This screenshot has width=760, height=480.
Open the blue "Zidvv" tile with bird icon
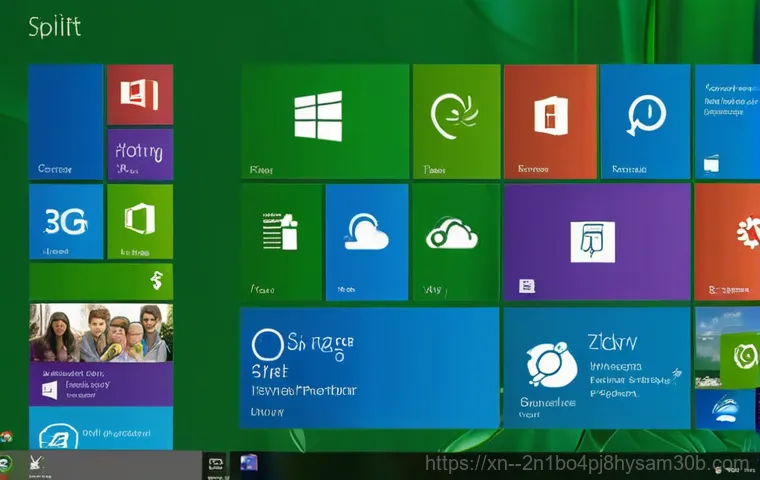tap(597, 368)
